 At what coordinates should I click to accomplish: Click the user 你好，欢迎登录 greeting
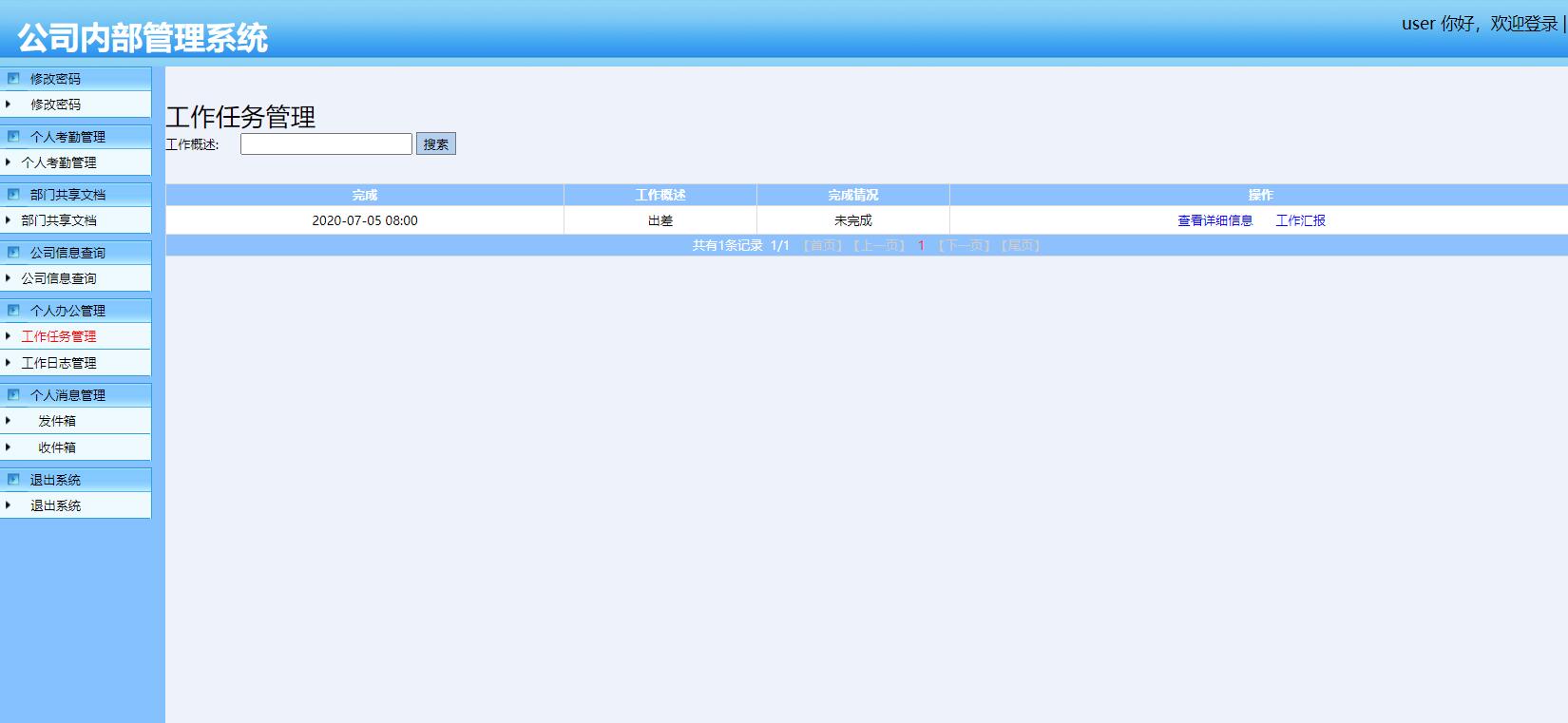[x=1480, y=24]
